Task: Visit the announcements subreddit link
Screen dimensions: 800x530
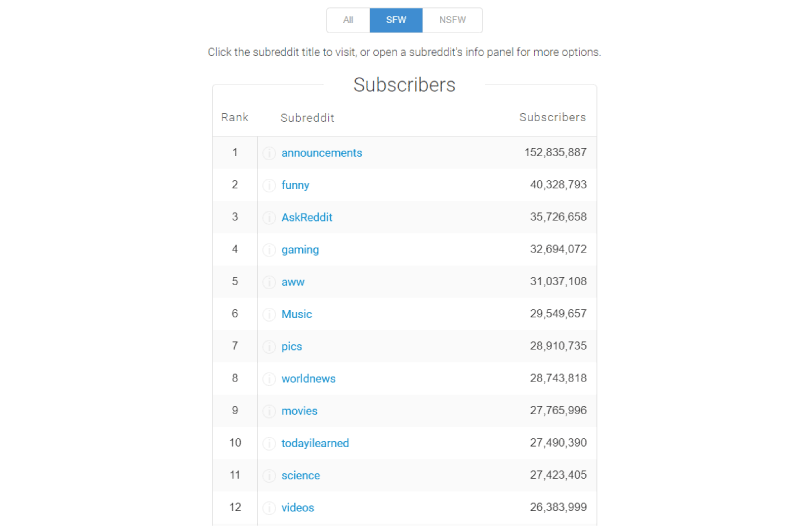Action: 321,153
